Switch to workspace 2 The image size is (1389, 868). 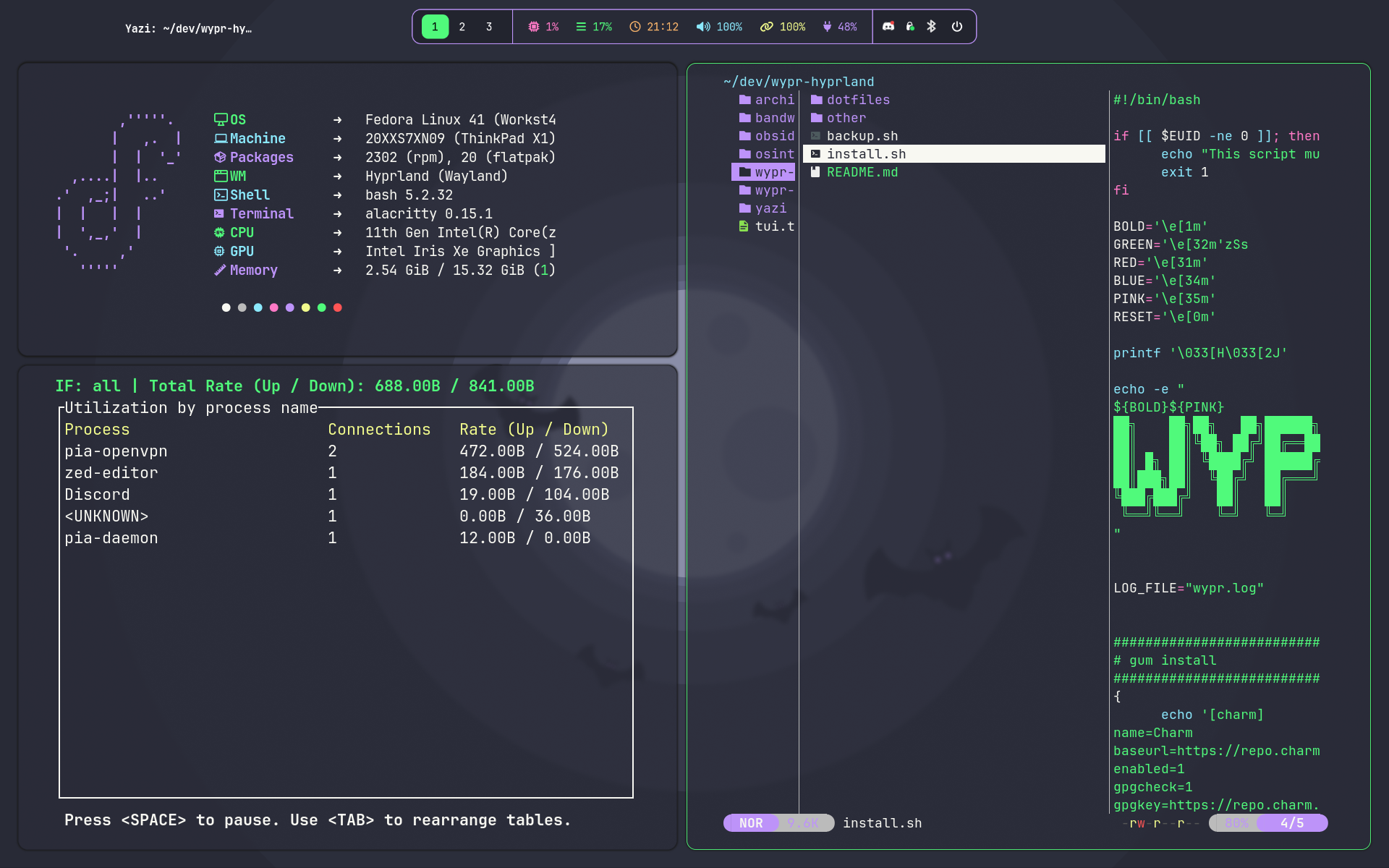tap(462, 27)
